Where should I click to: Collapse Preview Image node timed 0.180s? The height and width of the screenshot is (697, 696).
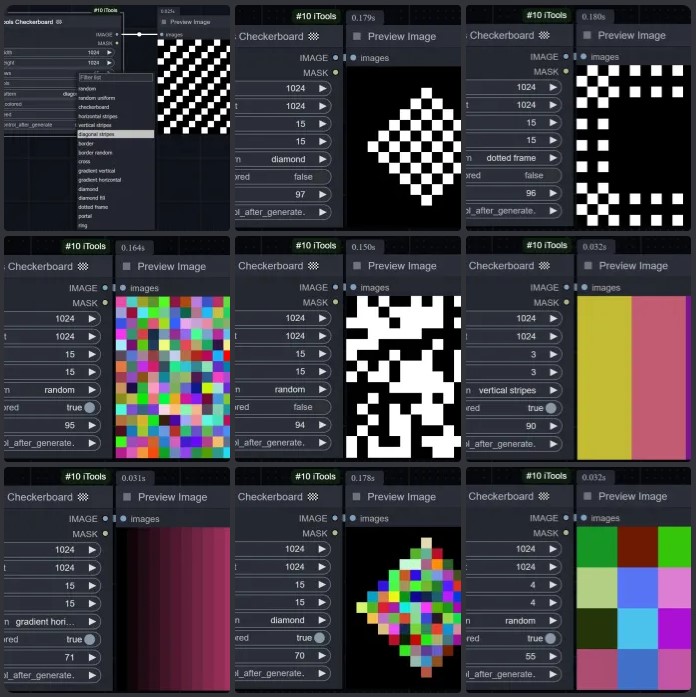587,35
